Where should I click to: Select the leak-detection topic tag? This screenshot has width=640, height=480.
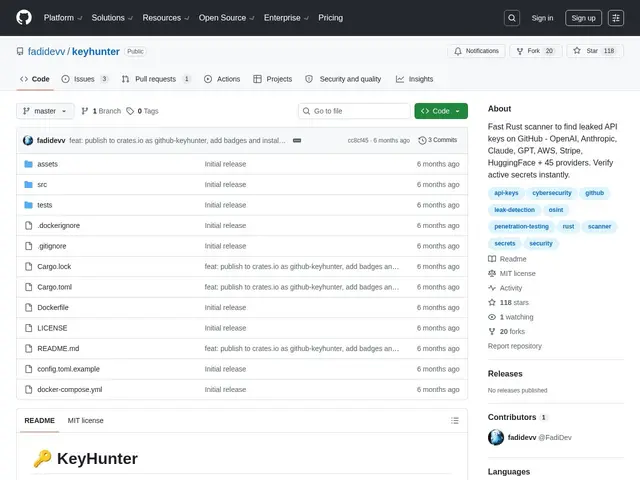click(514, 210)
